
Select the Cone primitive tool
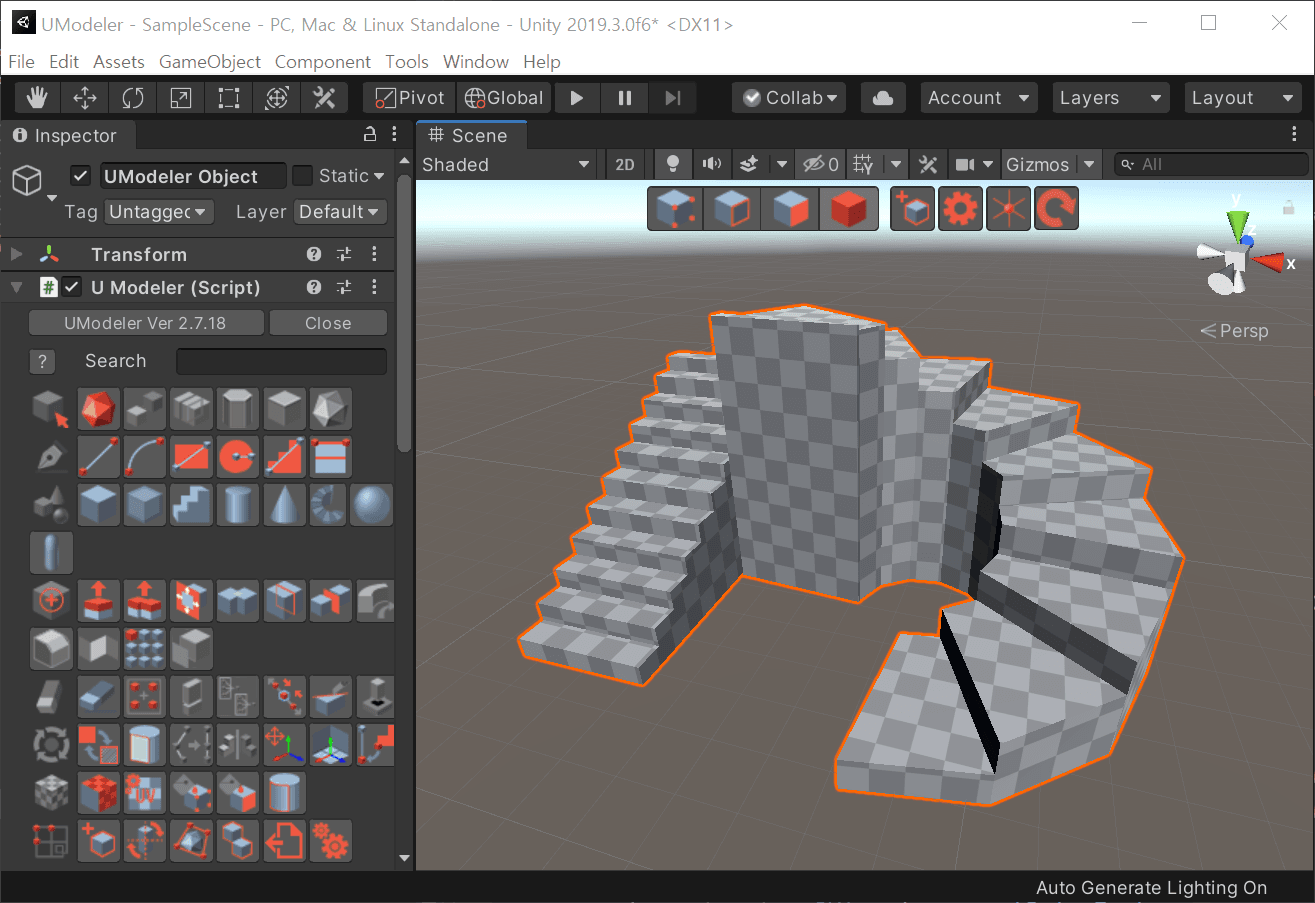coord(284,505)
